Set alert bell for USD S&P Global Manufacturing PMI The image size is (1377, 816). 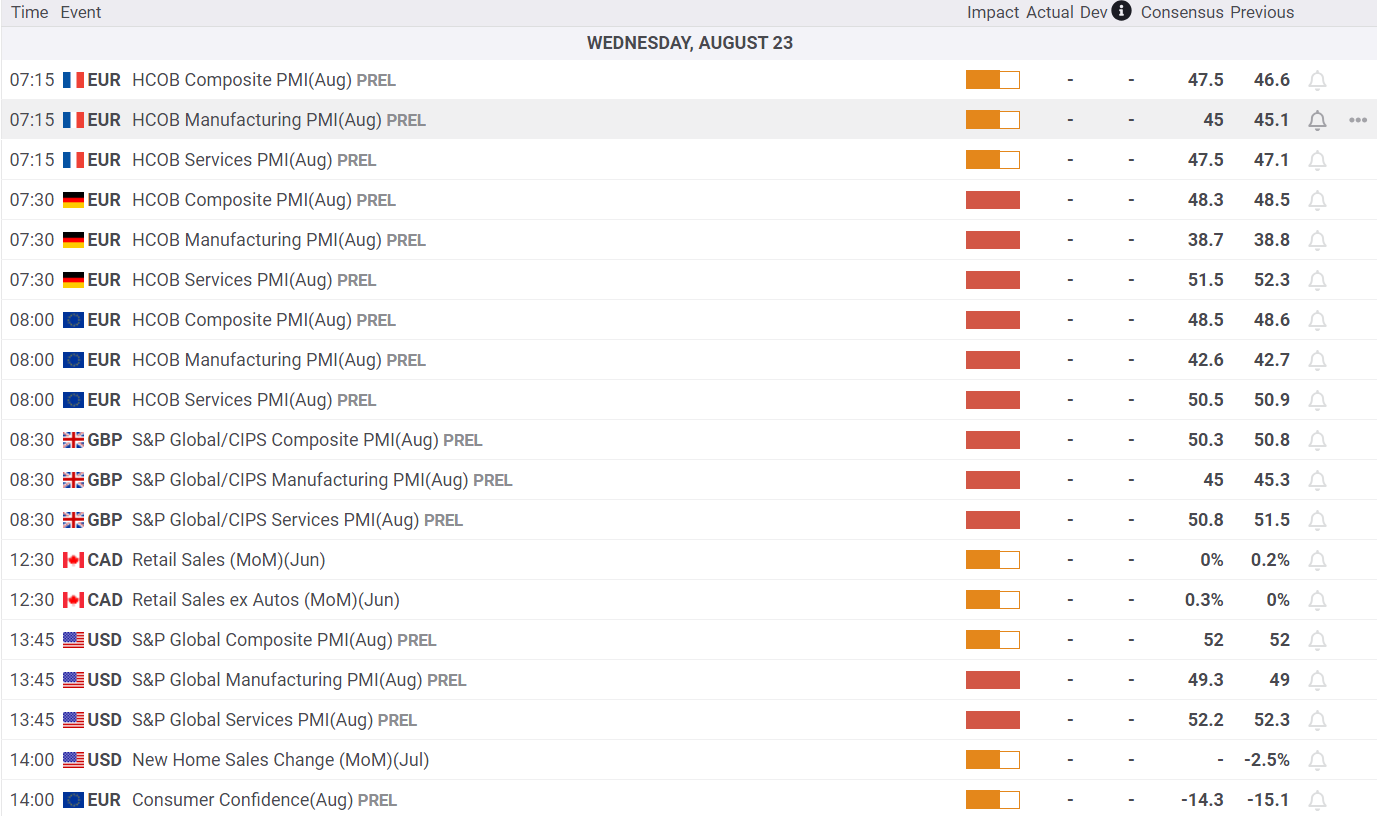(1318, 680)
